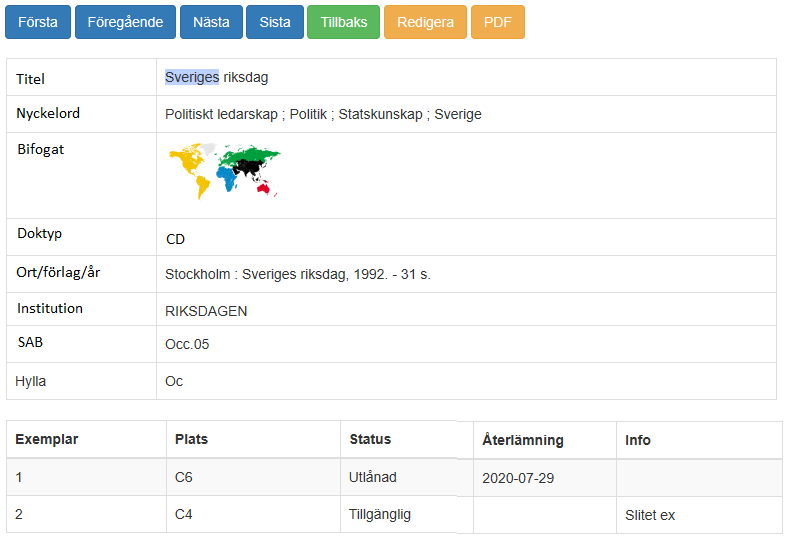The width and height of the screenshot is (788, 540).
Task: Click the Bifogat field label
Action: 41,150
